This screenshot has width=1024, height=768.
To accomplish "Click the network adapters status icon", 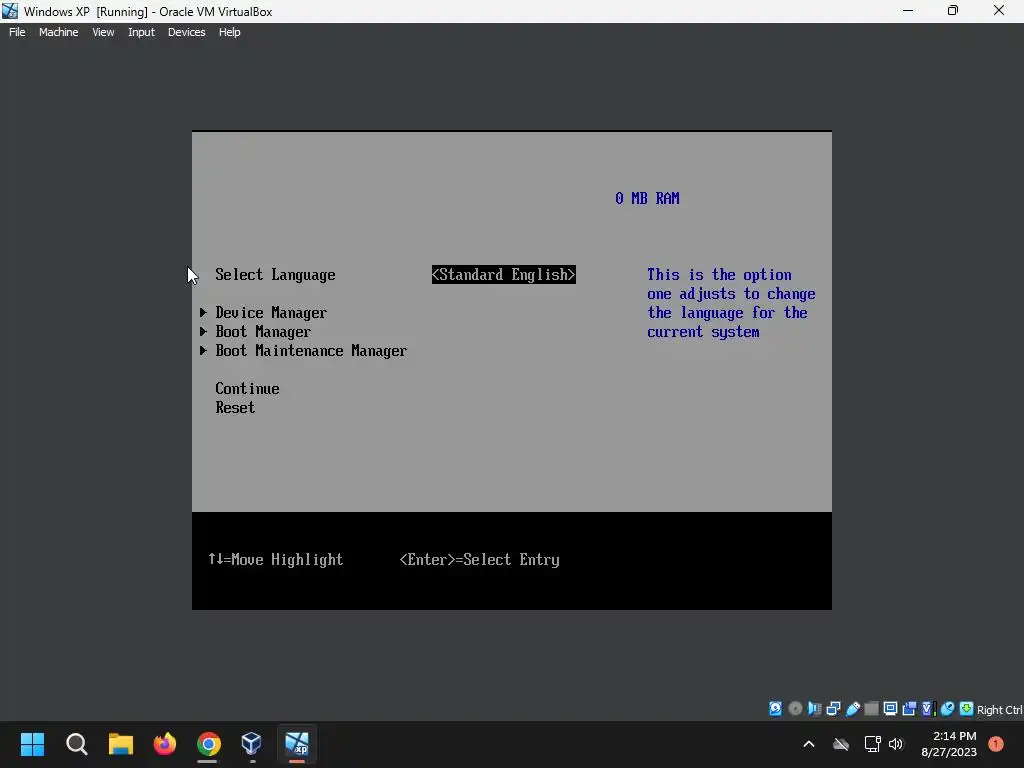I will tap(833, 709).
